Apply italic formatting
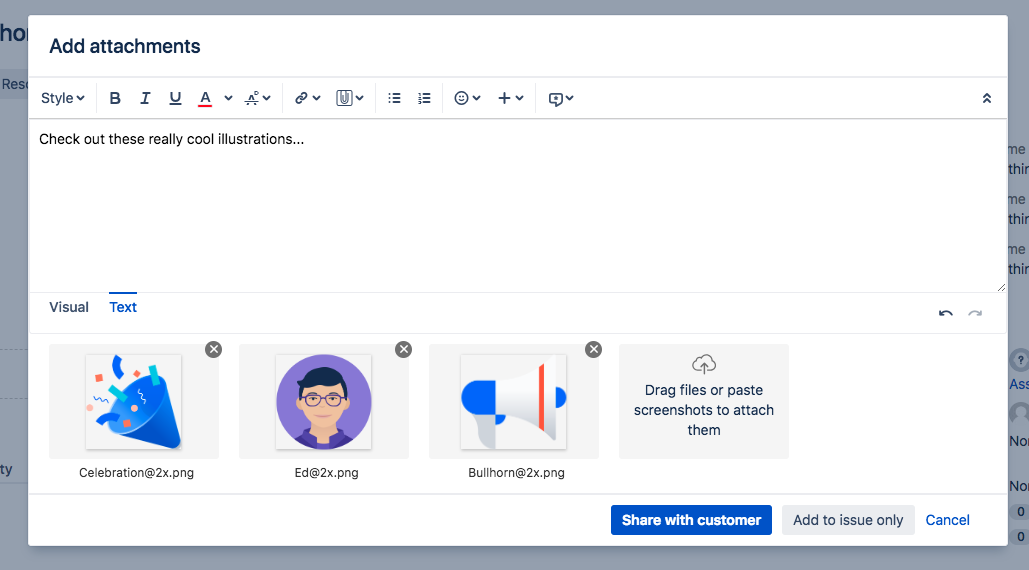This screenshot has width=1029, height=570. point(145,98)
